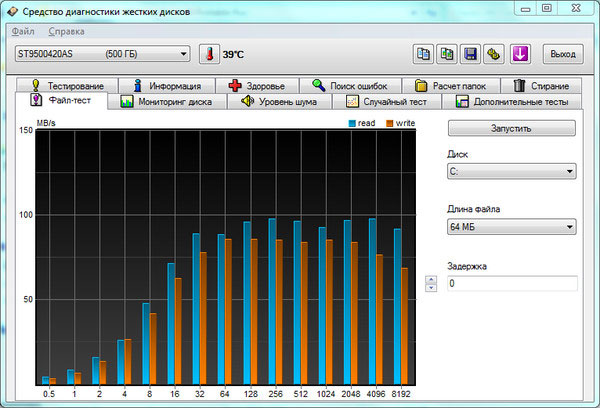Switch to the Случайный тест tab
Screen dimensions: 600x408
click(x=386, y=102)
